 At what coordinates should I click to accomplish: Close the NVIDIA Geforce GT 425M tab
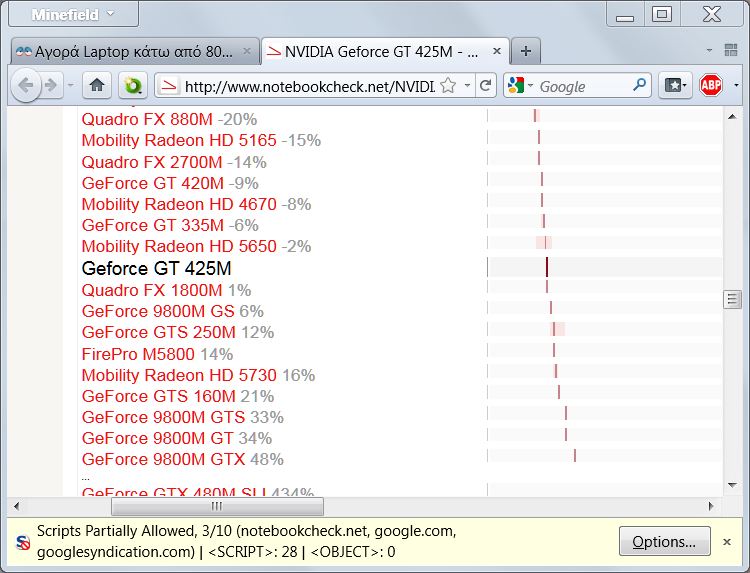[497, 51]
